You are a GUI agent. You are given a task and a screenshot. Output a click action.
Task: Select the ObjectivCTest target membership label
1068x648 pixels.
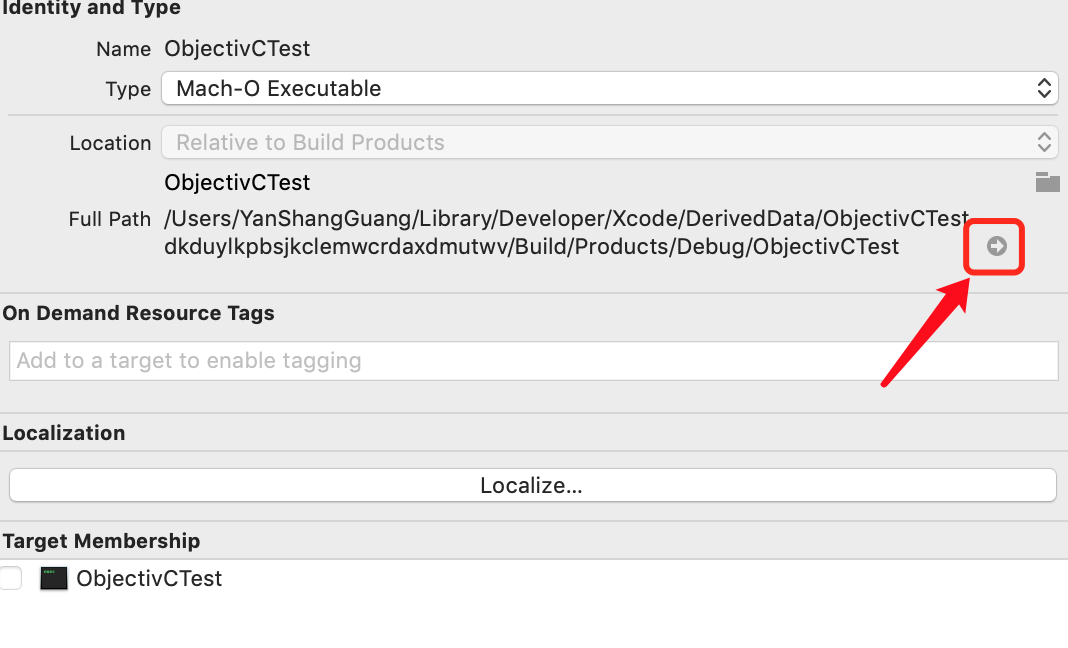pyautogui.click(x=149, y=578)
